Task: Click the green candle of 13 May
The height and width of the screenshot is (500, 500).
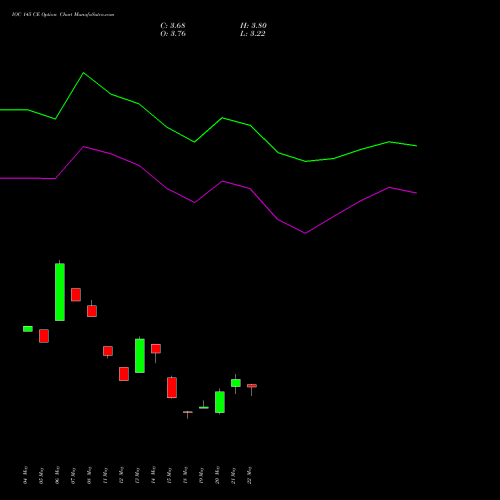Action: pyautogui.click(x=140, y=356)
